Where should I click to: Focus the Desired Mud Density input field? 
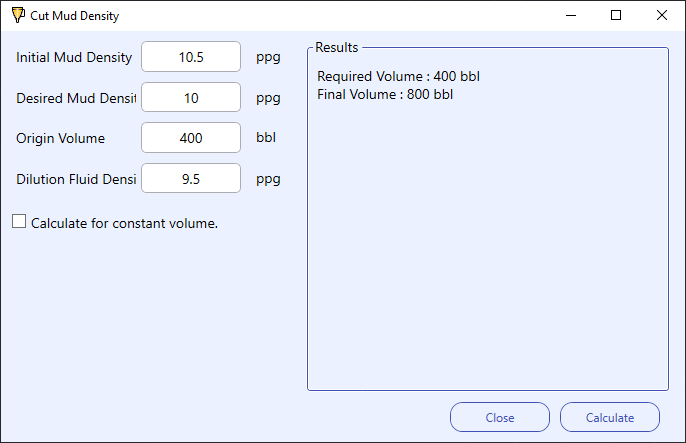point(191,98)
